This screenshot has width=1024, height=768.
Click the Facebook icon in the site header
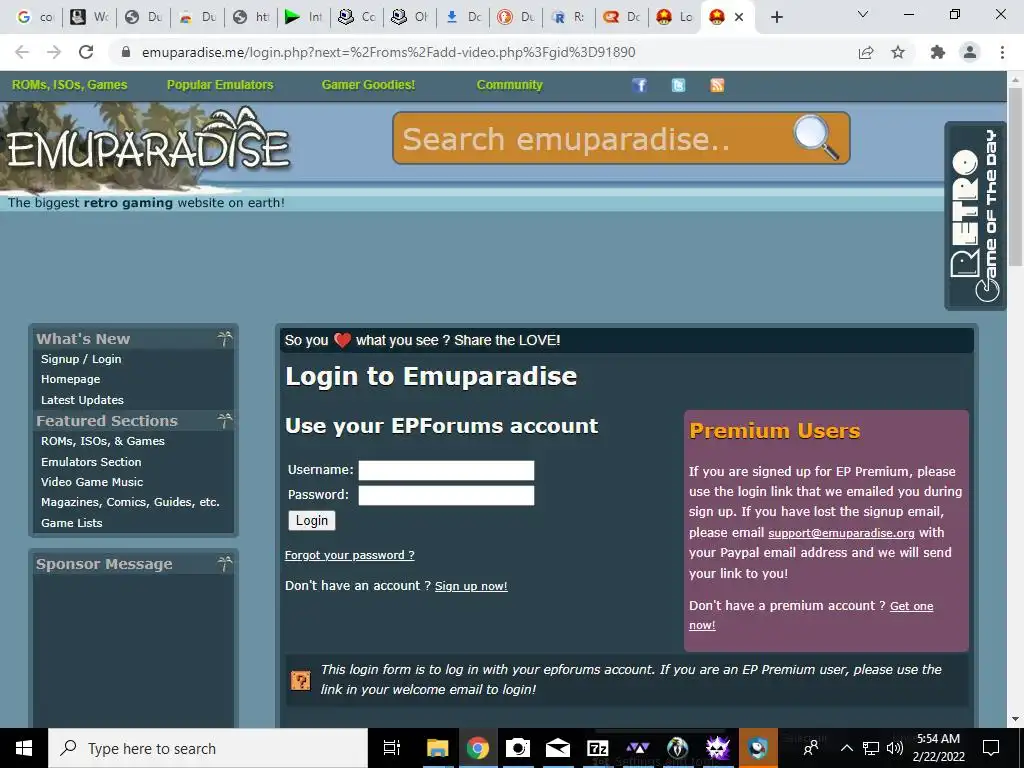point(639,85)
